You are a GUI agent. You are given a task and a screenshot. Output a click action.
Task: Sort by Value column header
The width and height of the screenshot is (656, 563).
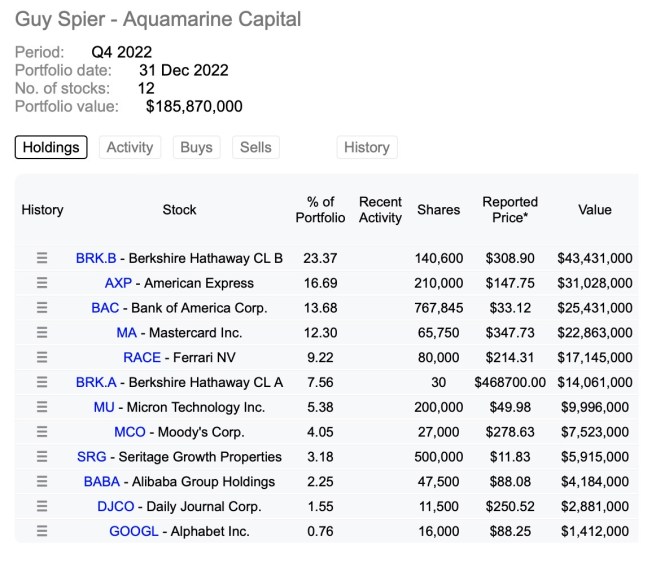pyautogui.click(x=594, y=210)
